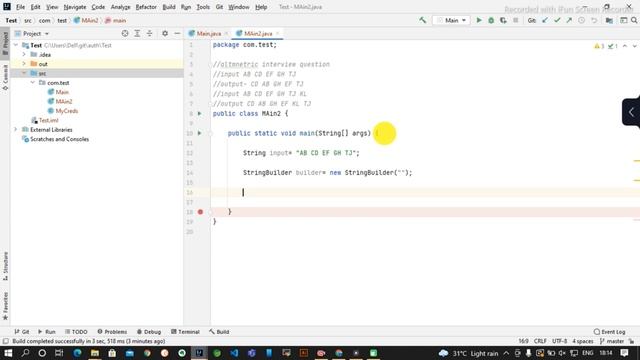Run with coverage icon
Image resolution: width=640 pixels, height=360 pixels.
click(503, 20)
